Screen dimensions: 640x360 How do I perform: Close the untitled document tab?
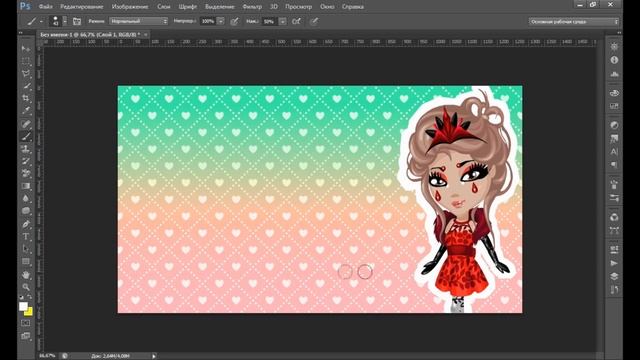click(146, 35)
